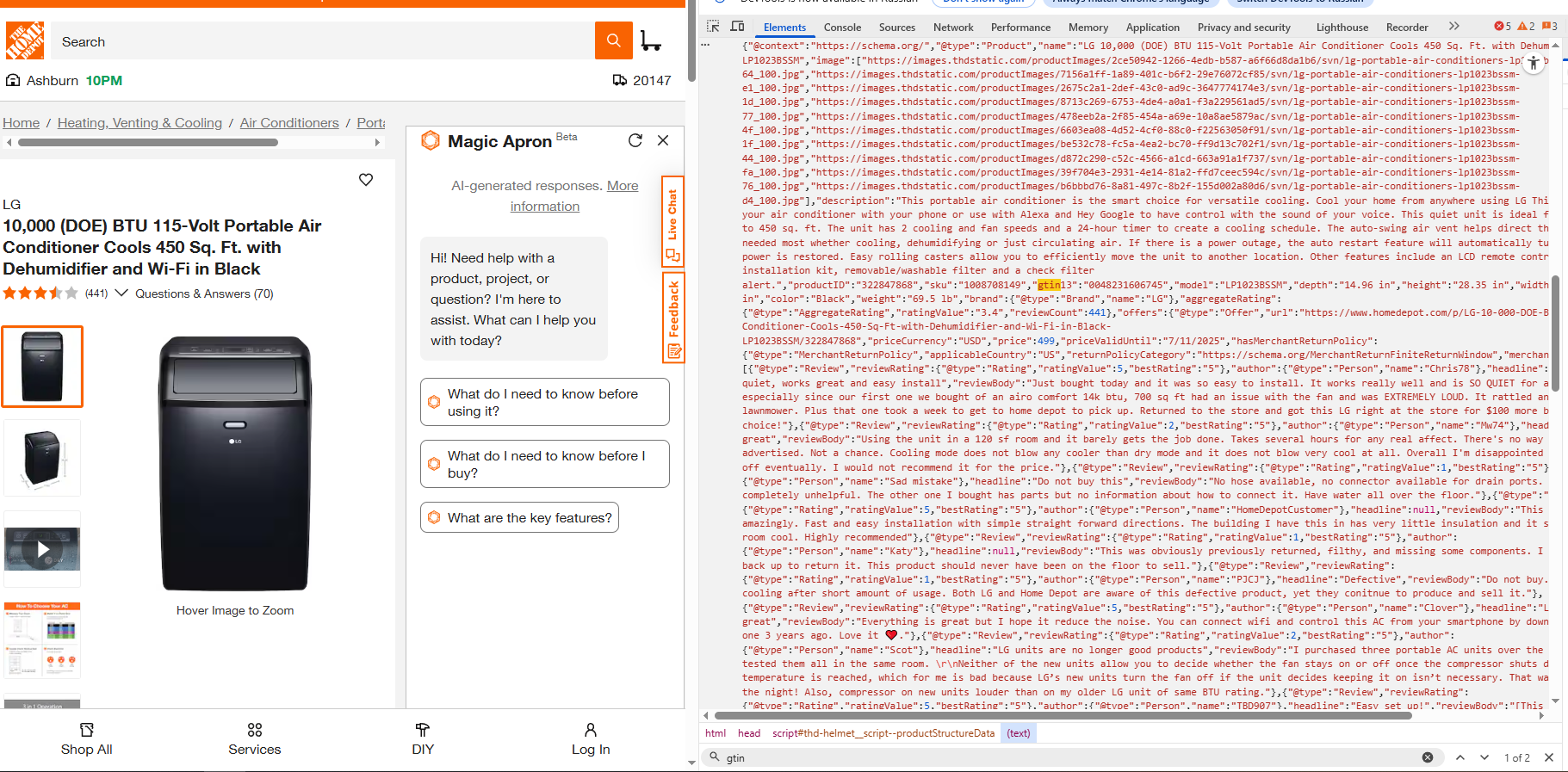Select the first product thumbnail

coord(42,367)
